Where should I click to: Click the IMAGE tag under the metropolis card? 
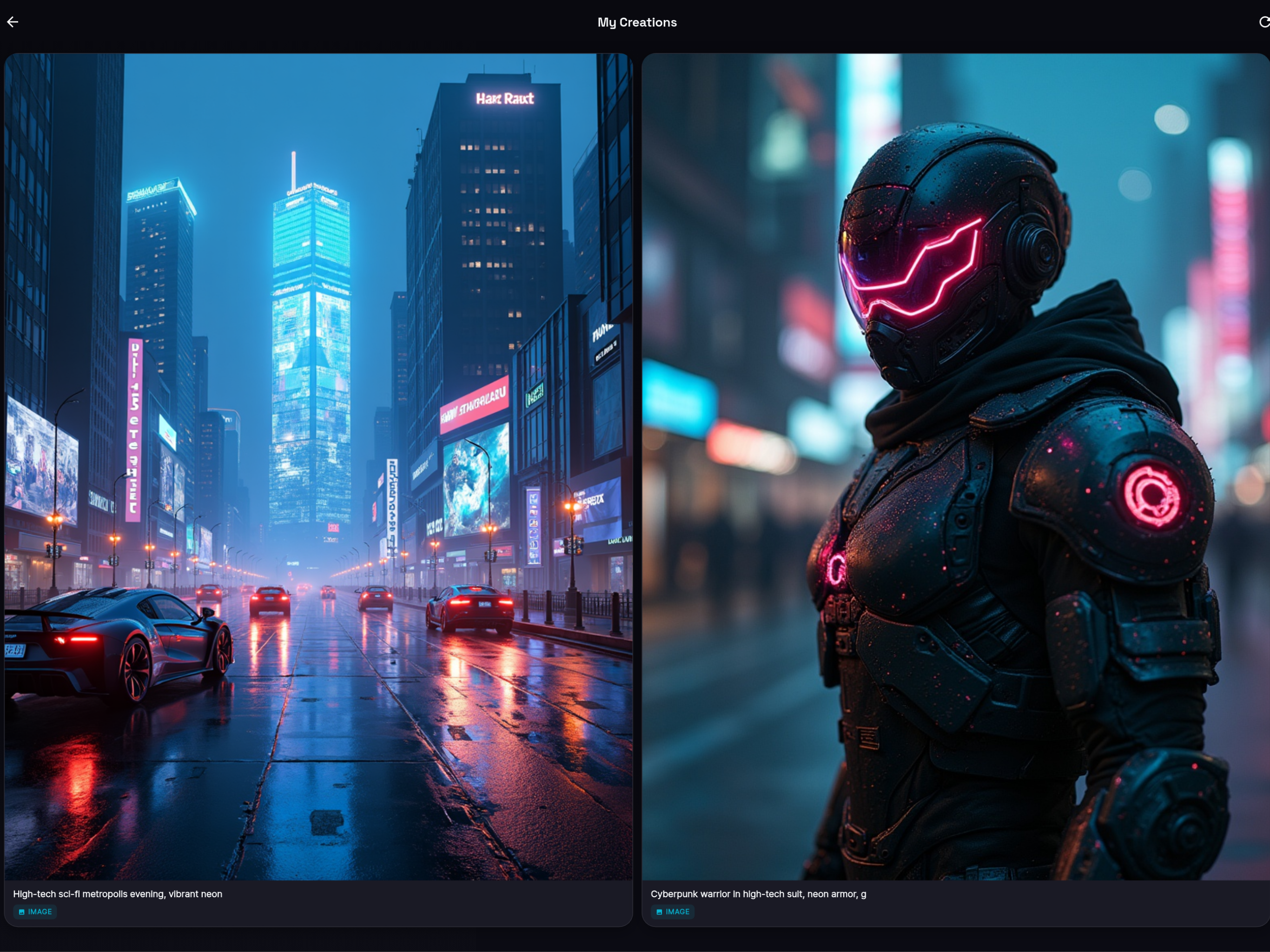pos(35,912)
